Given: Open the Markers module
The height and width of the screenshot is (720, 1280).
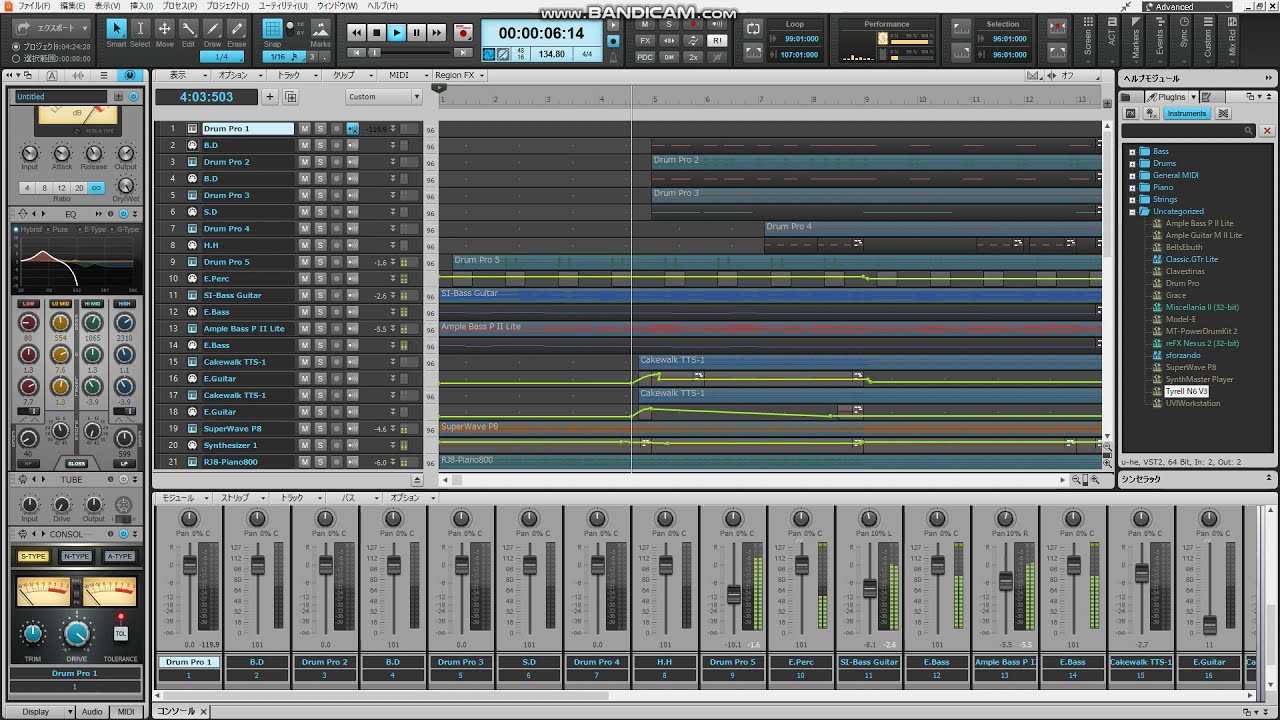Looking at the screenshot, I should [1136, 38].
